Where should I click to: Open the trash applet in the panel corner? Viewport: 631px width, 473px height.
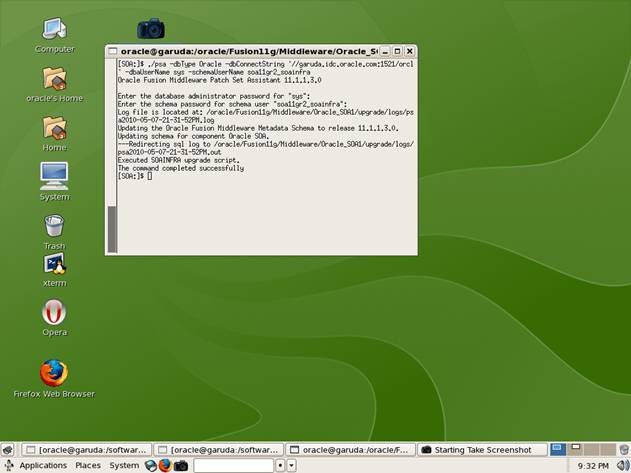624,450
